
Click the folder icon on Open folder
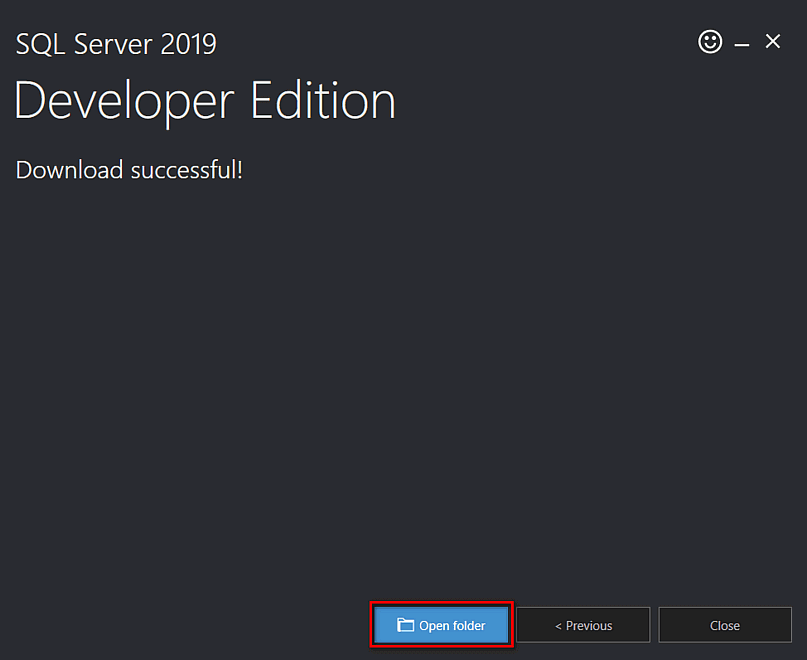tap(405, 625)
